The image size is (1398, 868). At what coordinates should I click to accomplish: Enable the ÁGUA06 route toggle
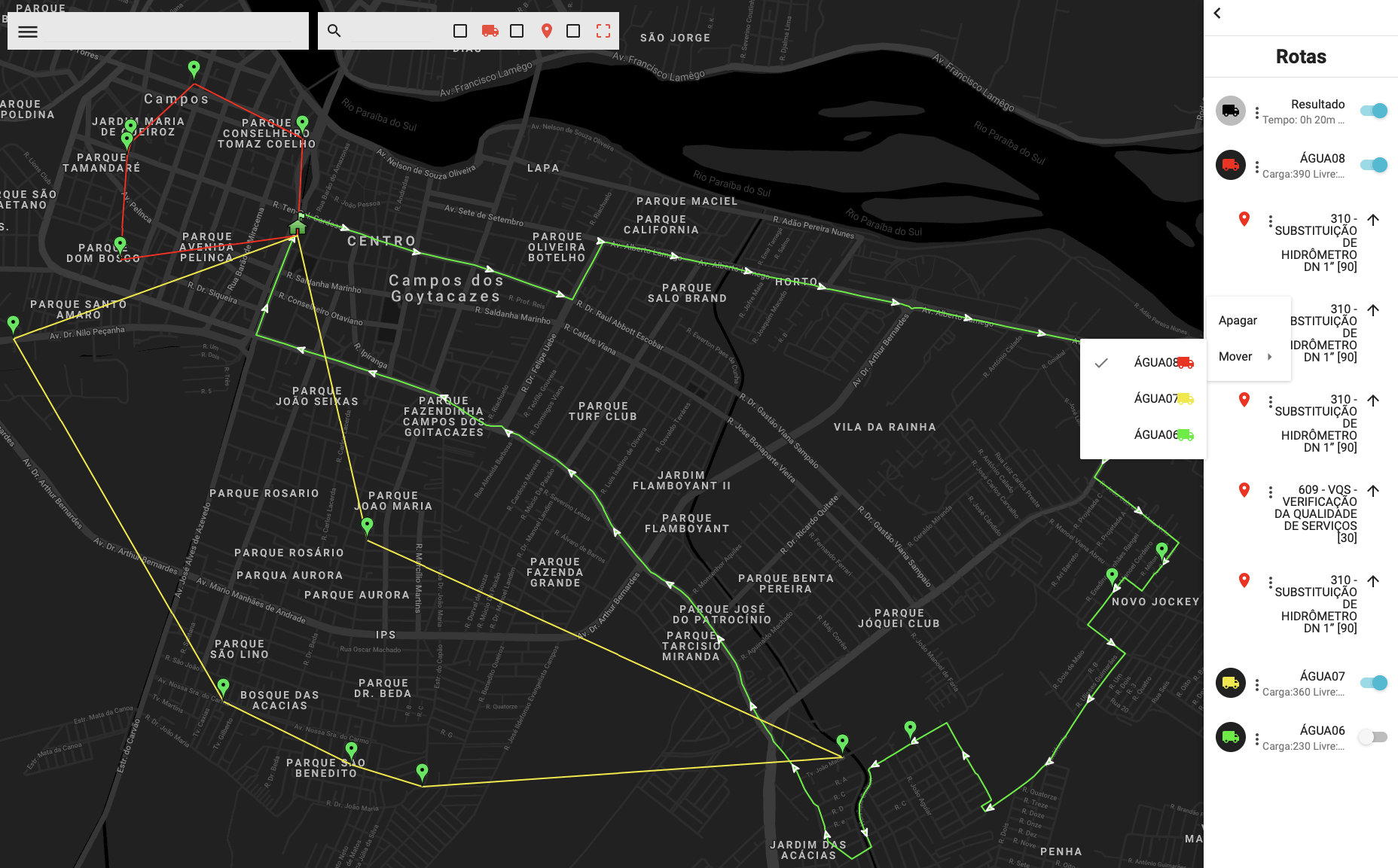click(x=1373, y=737)
